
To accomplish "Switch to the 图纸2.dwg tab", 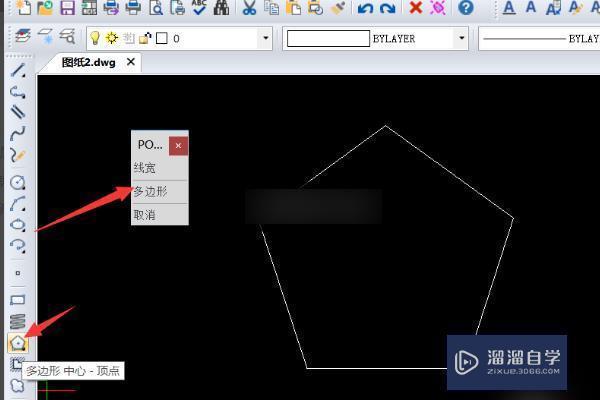I will [88, 62].
